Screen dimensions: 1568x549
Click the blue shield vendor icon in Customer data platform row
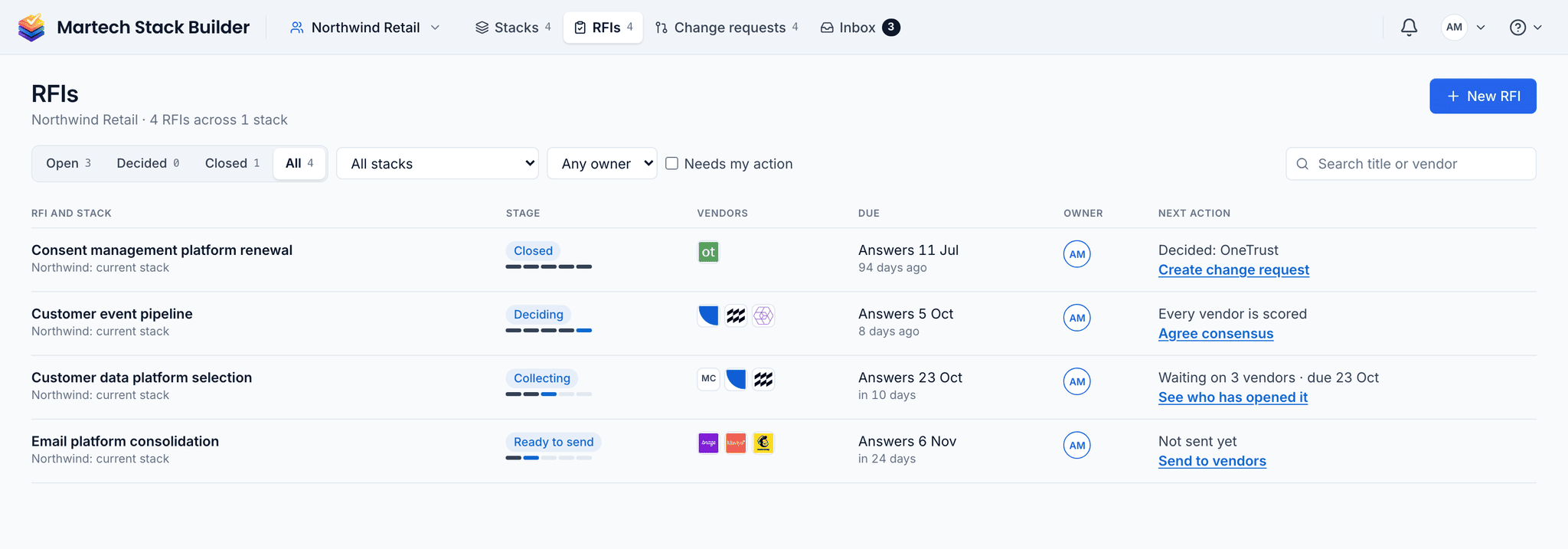pos(736,379)
